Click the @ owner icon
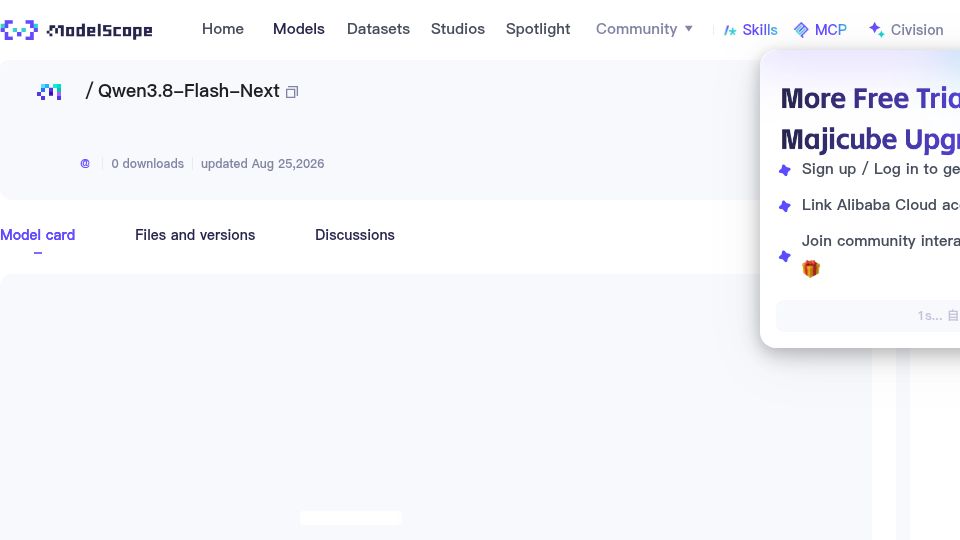960x540 pixels. [85, 163]
